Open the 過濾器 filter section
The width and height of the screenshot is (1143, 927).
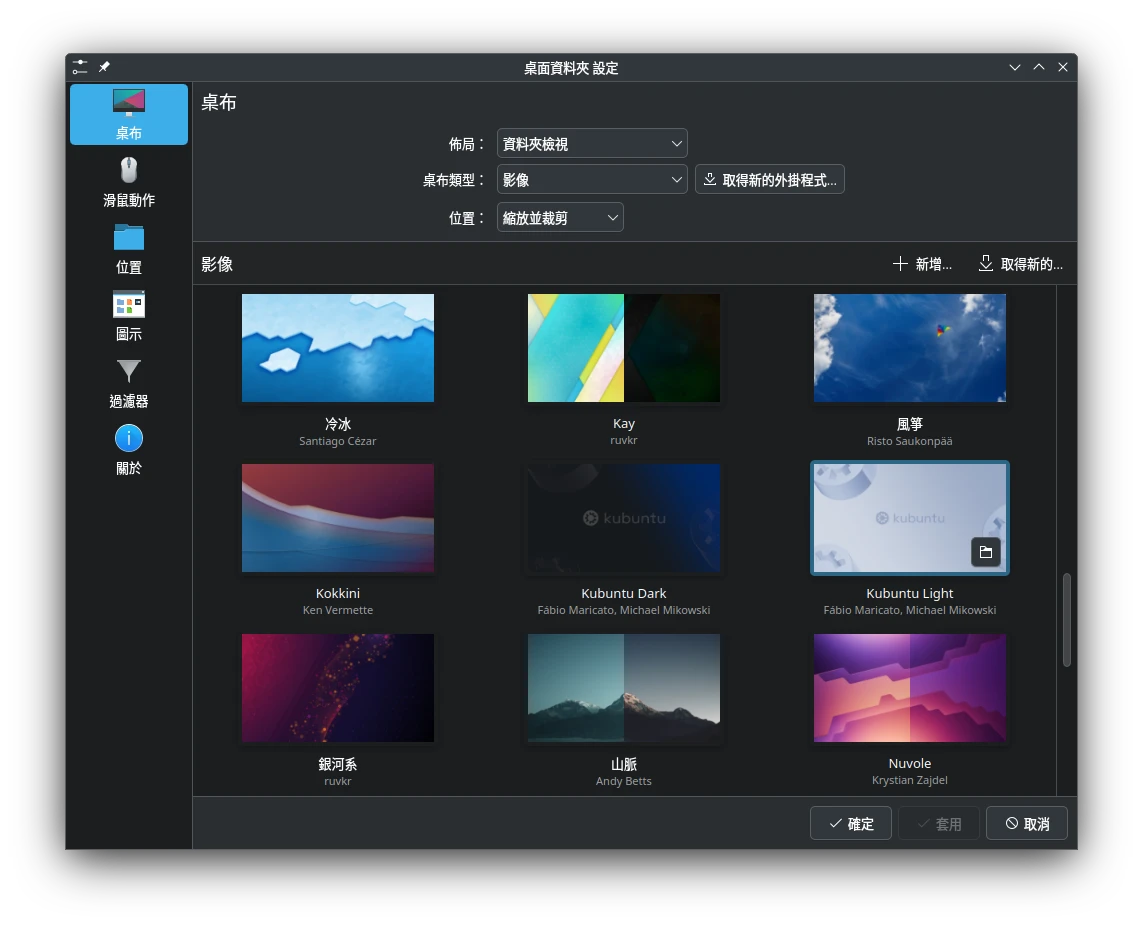pos(129,383)
